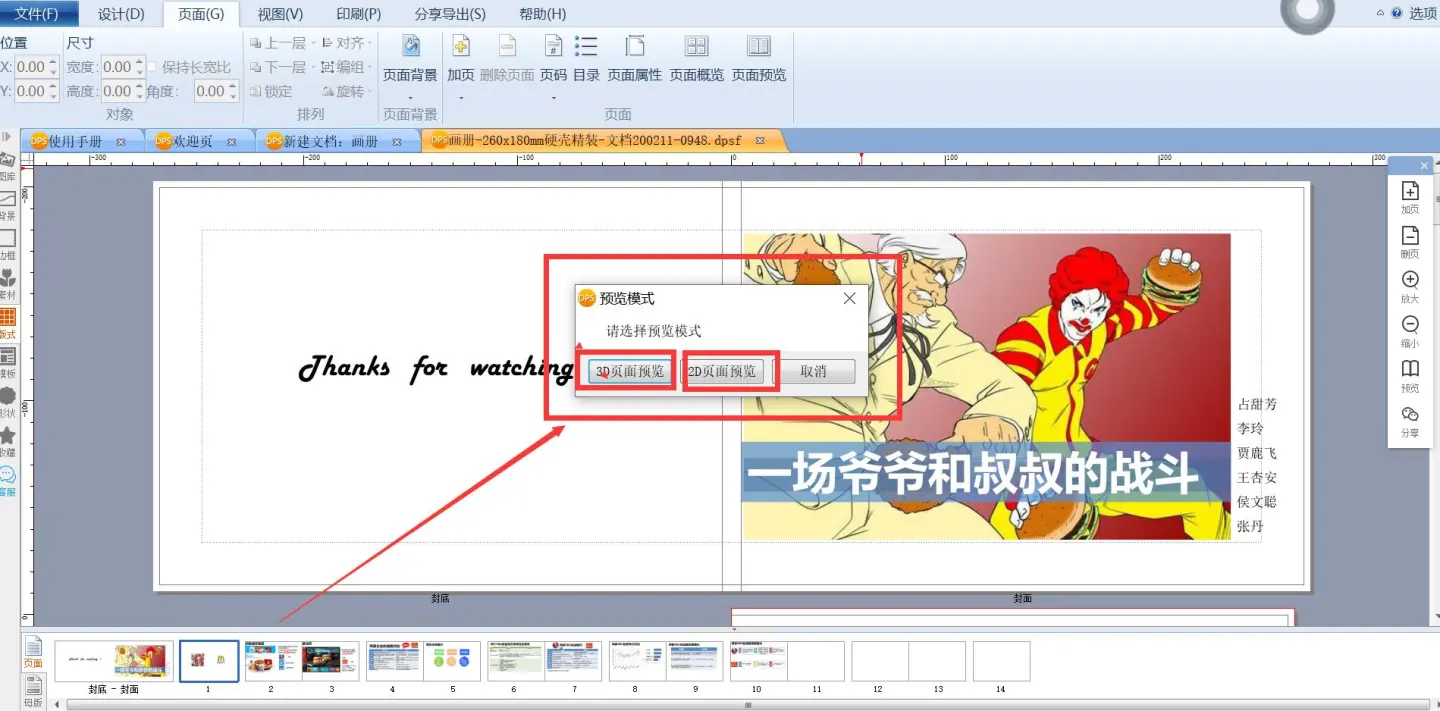1440x711 pixels.
Task: Click the 3D页面预览 button
Action: 629,371
